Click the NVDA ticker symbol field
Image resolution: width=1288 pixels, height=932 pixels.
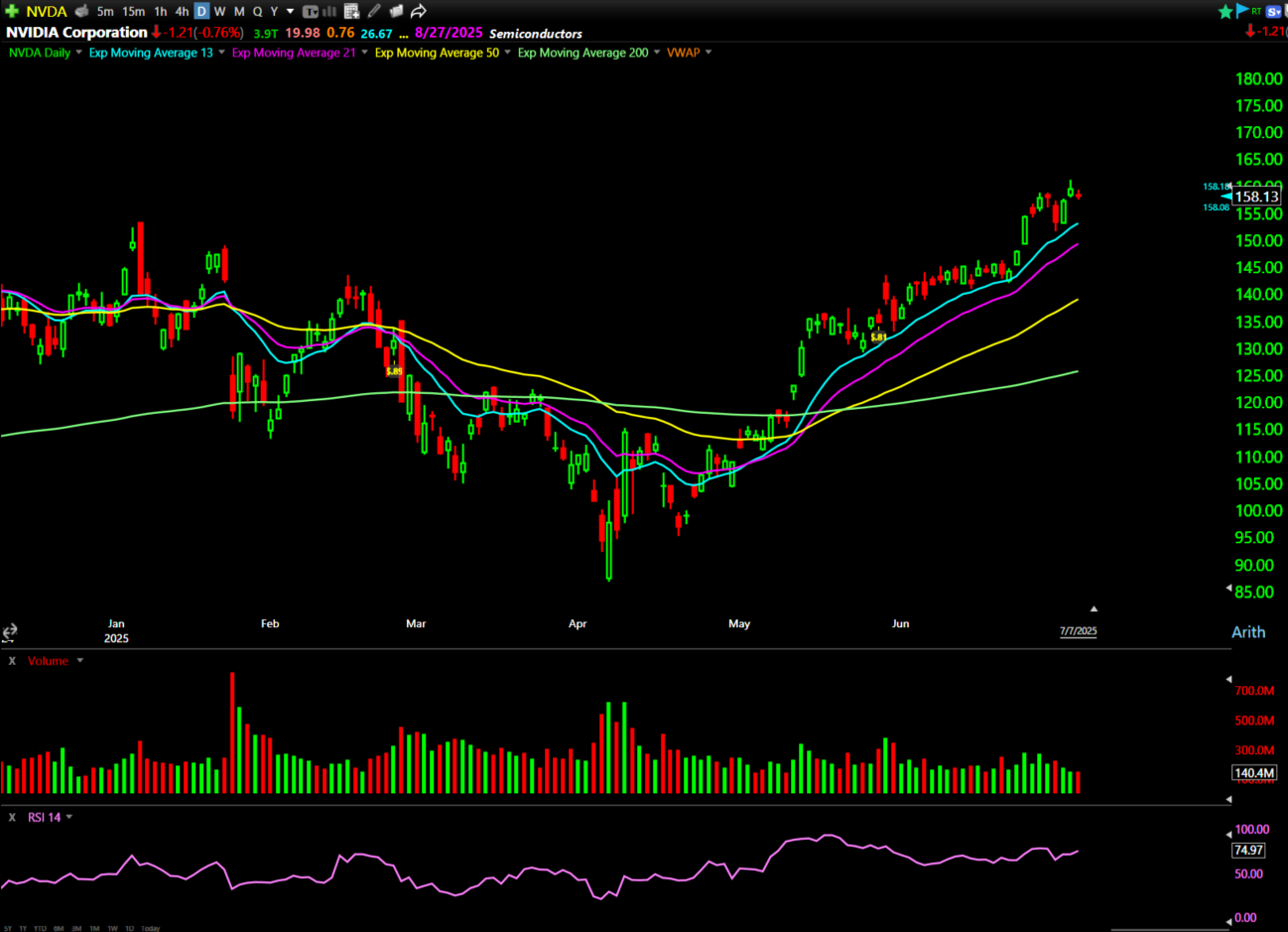47,12
